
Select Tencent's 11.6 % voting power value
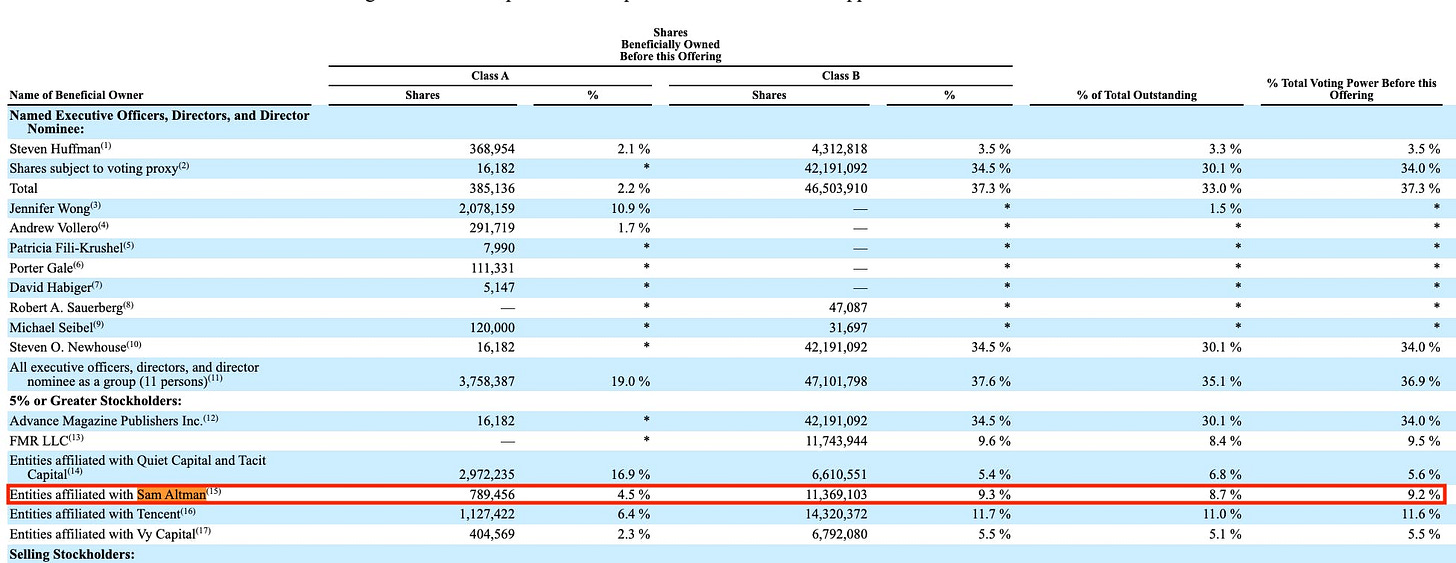coord(1420,514)
